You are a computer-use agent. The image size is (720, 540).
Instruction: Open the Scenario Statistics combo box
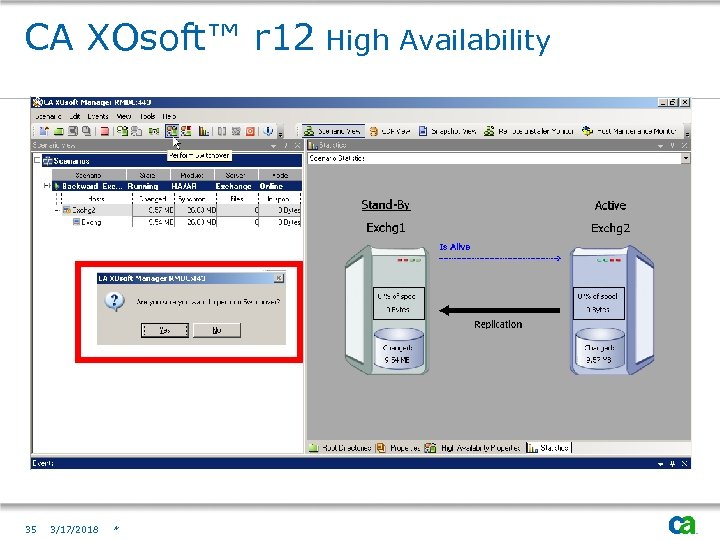(x=499, y=158)
